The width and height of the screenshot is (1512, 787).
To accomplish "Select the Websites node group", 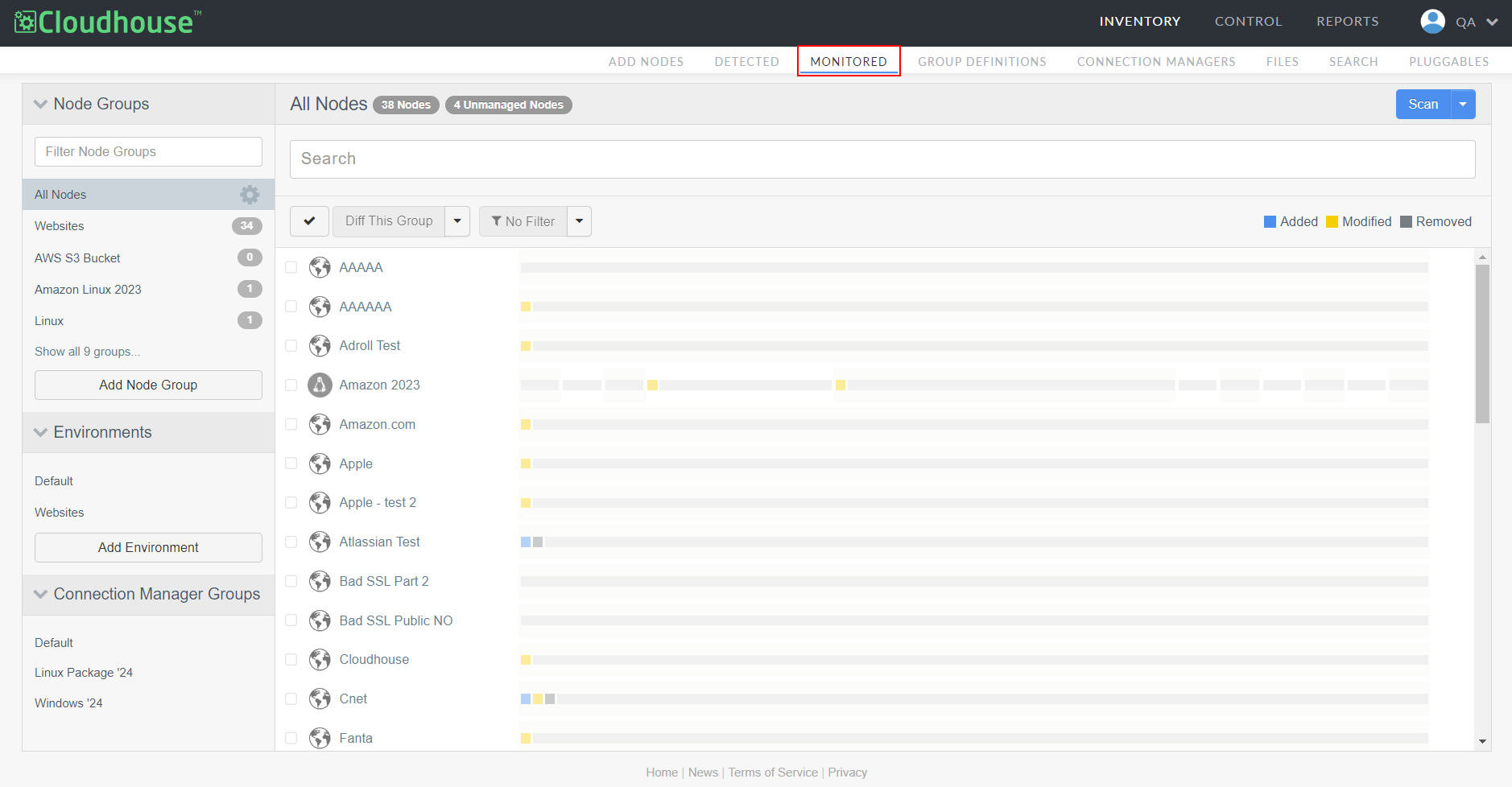I will 148,226.
